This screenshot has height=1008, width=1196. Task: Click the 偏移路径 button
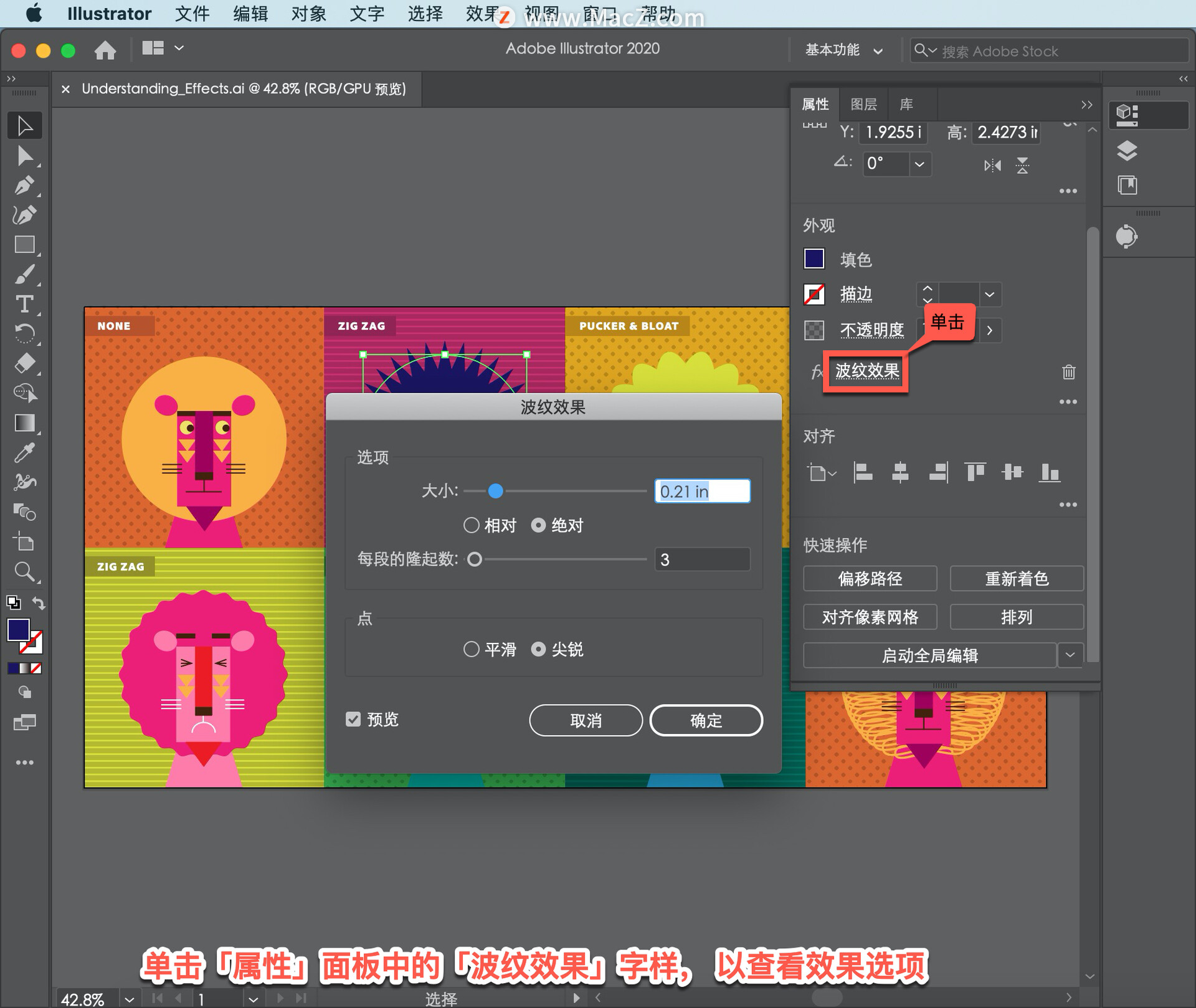[x=870, y=579]
